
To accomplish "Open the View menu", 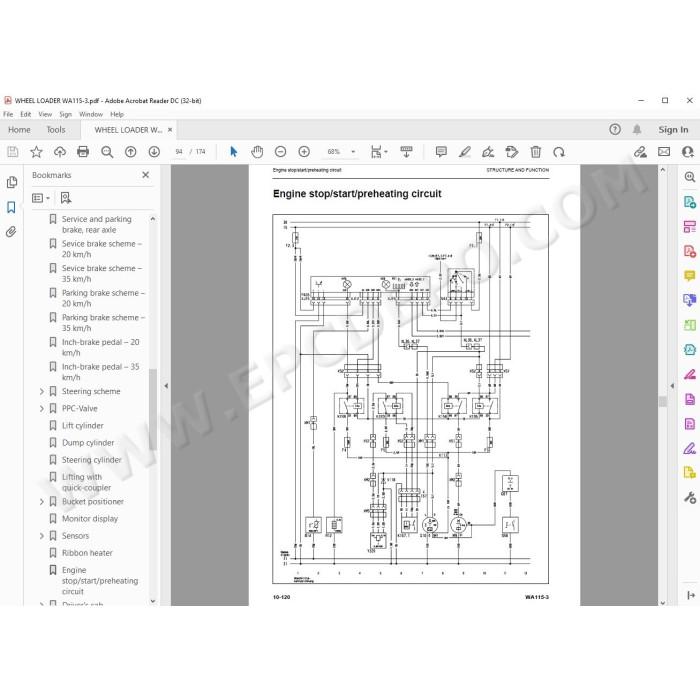I will click(x=45, y=114).
